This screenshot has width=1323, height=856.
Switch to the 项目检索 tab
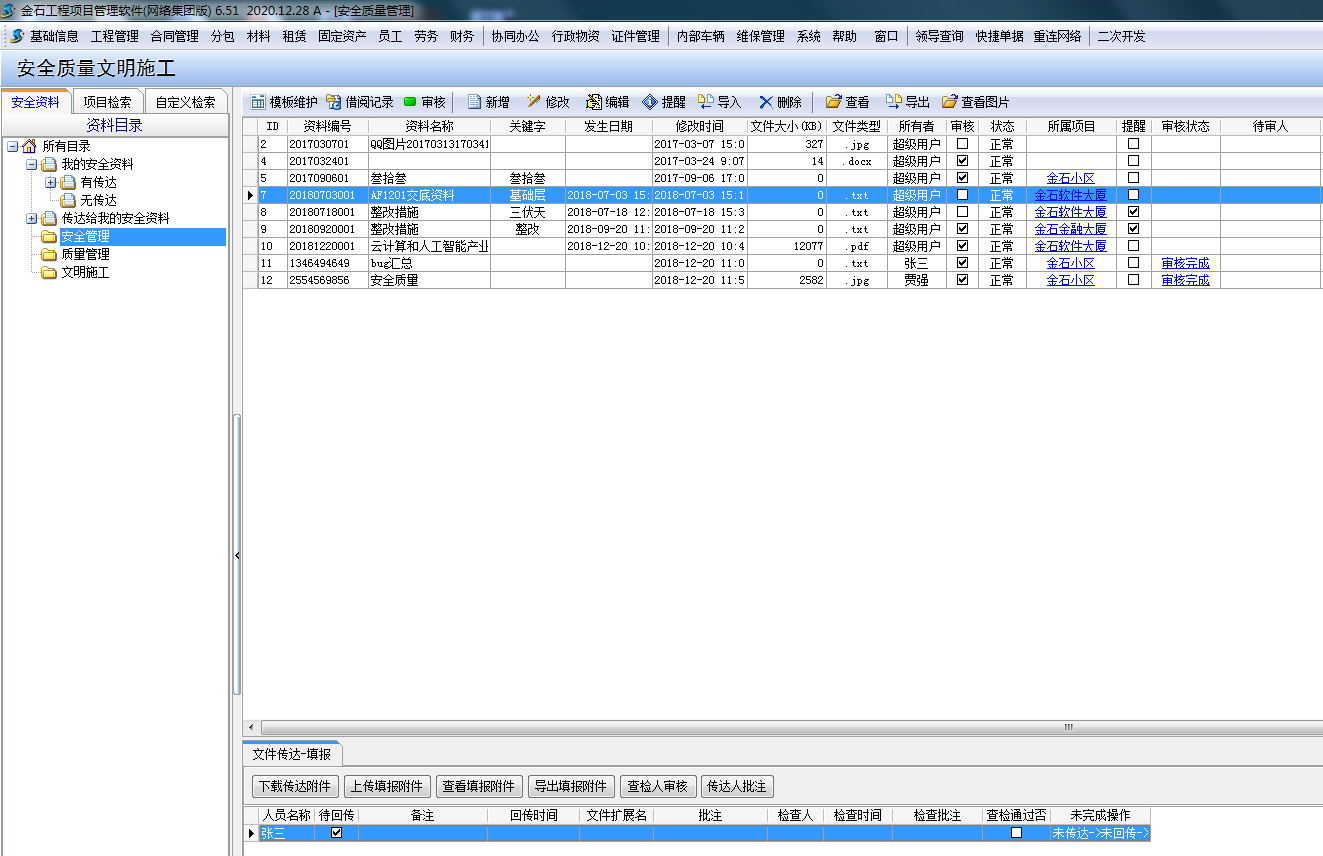click(x=107, y=102)
